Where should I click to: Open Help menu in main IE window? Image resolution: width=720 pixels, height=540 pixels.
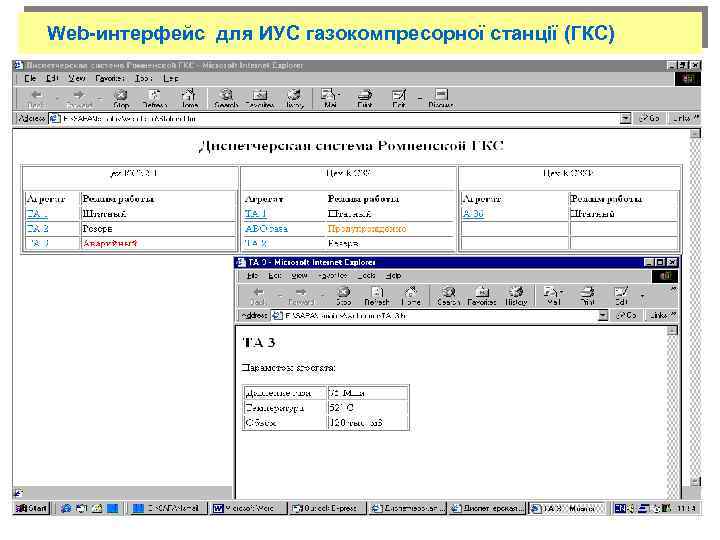(171, 79)
